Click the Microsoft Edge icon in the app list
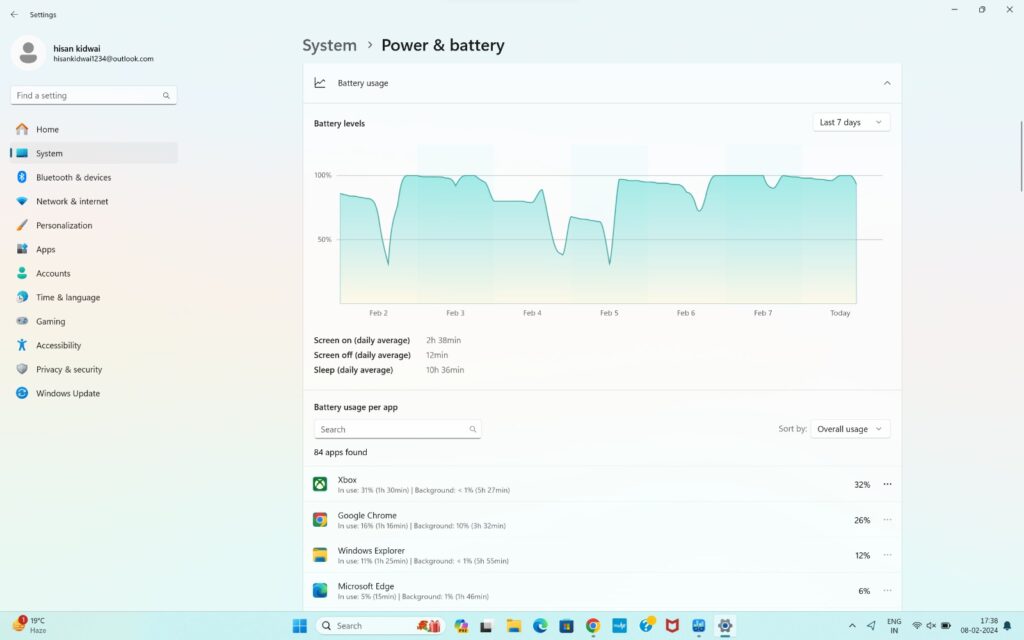 [320, 590]
